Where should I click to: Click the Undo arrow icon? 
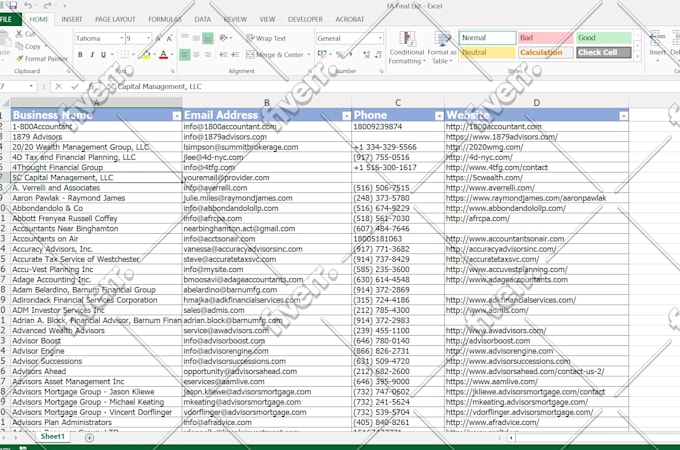click(28, 6)
